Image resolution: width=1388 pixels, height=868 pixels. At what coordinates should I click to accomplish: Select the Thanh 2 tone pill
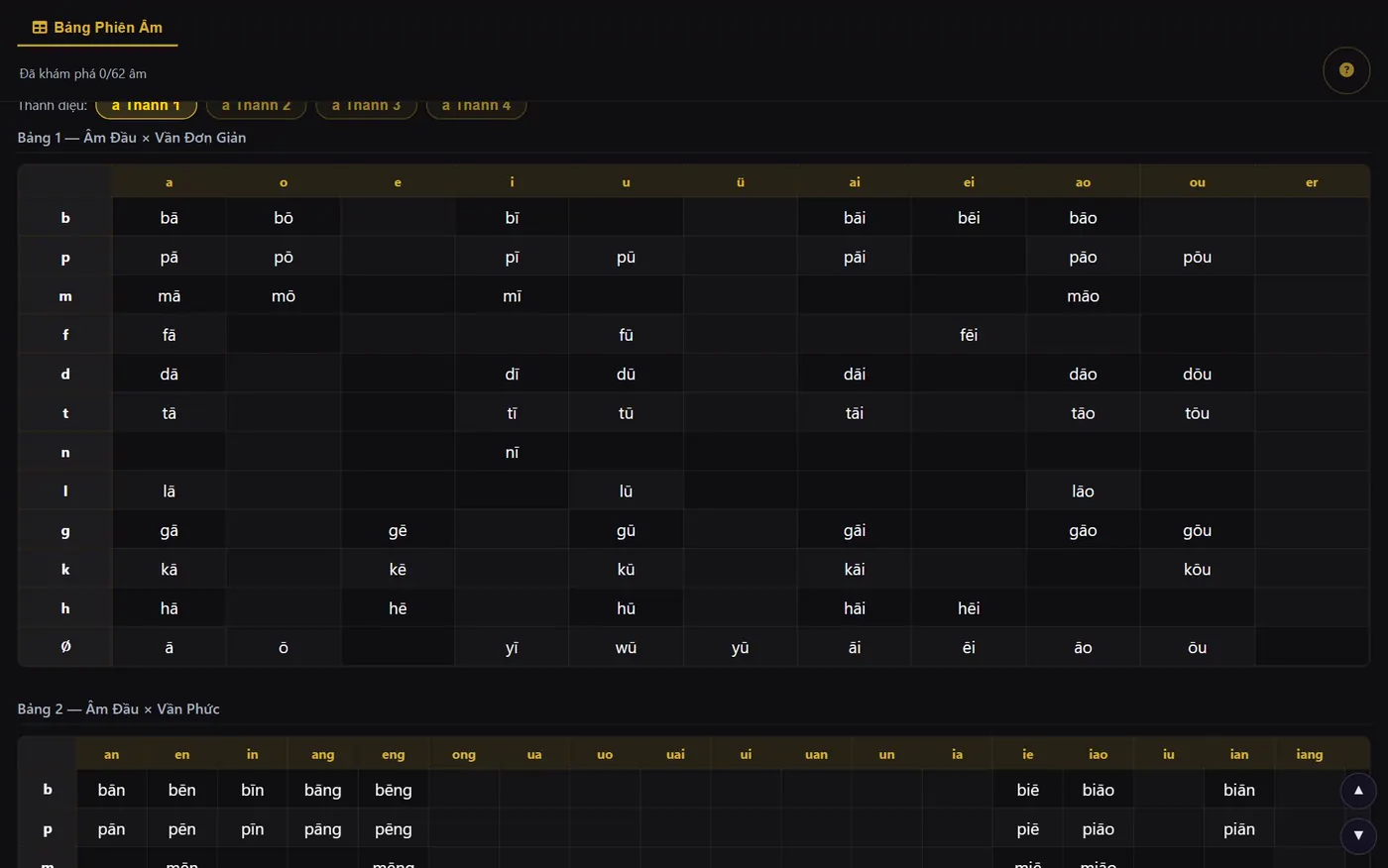pos(257,106)
